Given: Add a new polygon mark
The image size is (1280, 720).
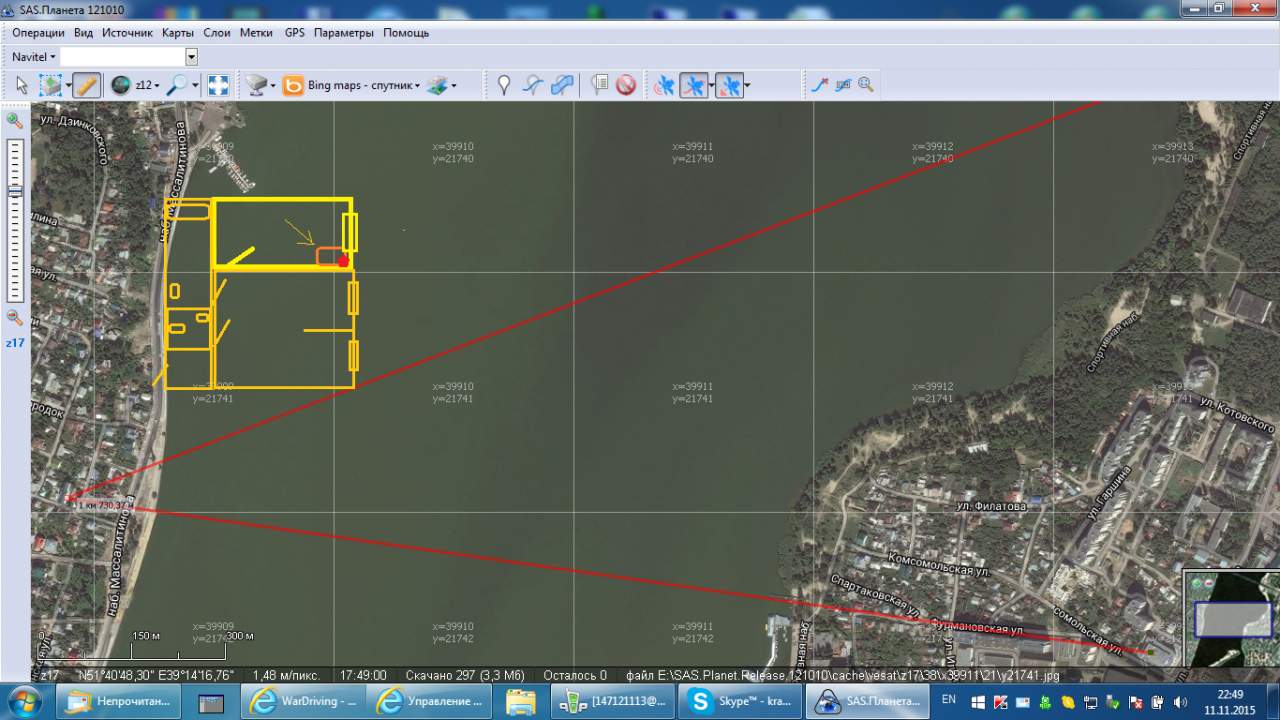Looking at the screenshot, I should 563,85.
